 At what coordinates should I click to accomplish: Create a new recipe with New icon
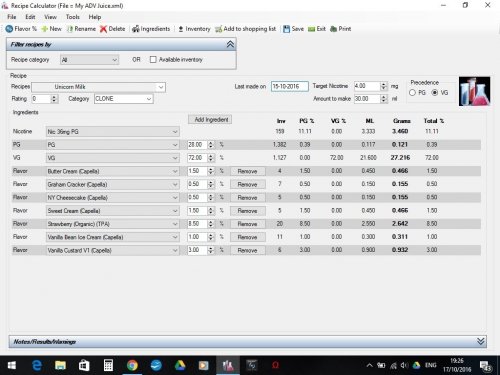44,29
